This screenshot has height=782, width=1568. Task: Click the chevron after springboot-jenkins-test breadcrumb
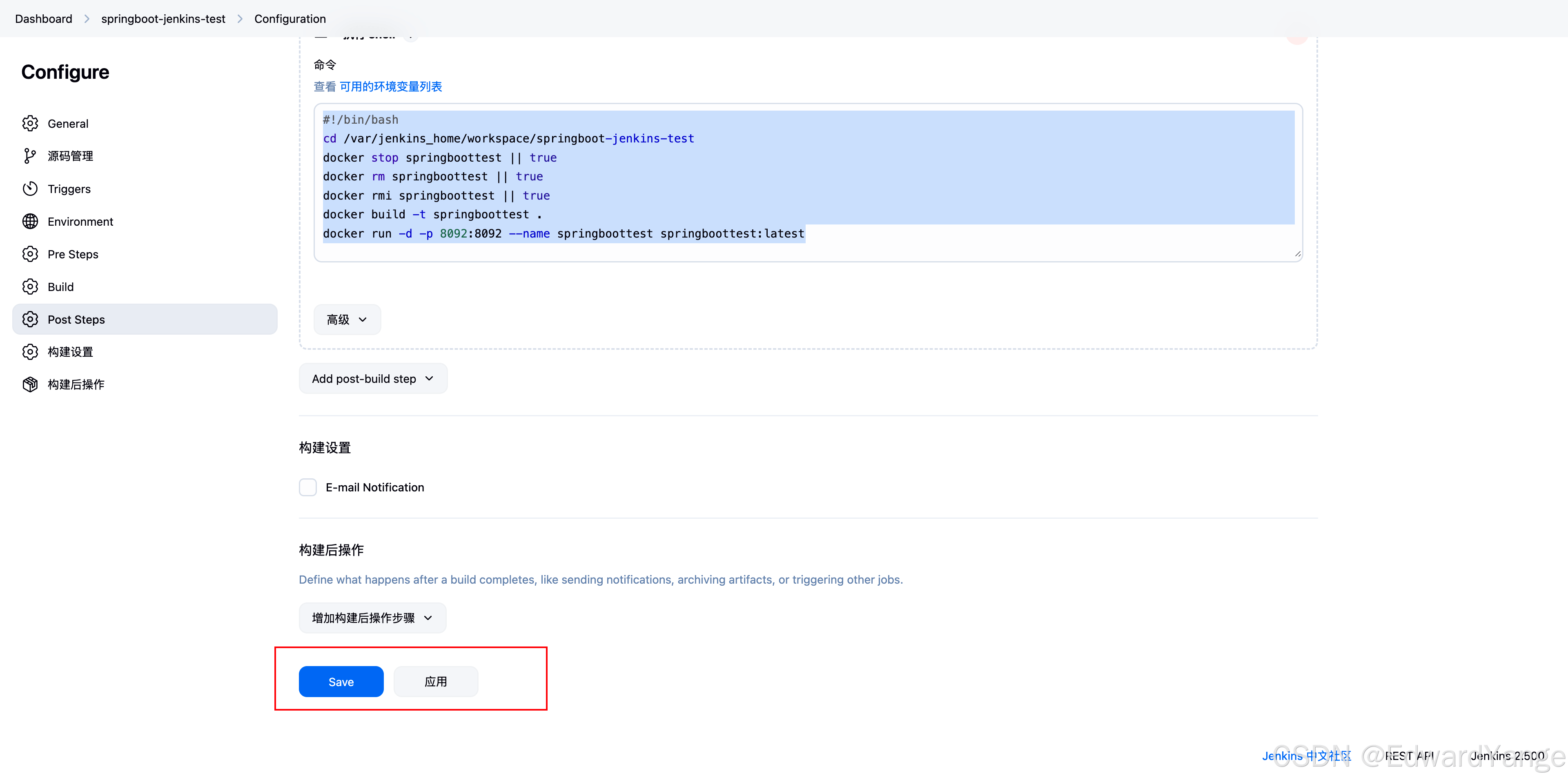pyautogui.click(x=240, y=19)
